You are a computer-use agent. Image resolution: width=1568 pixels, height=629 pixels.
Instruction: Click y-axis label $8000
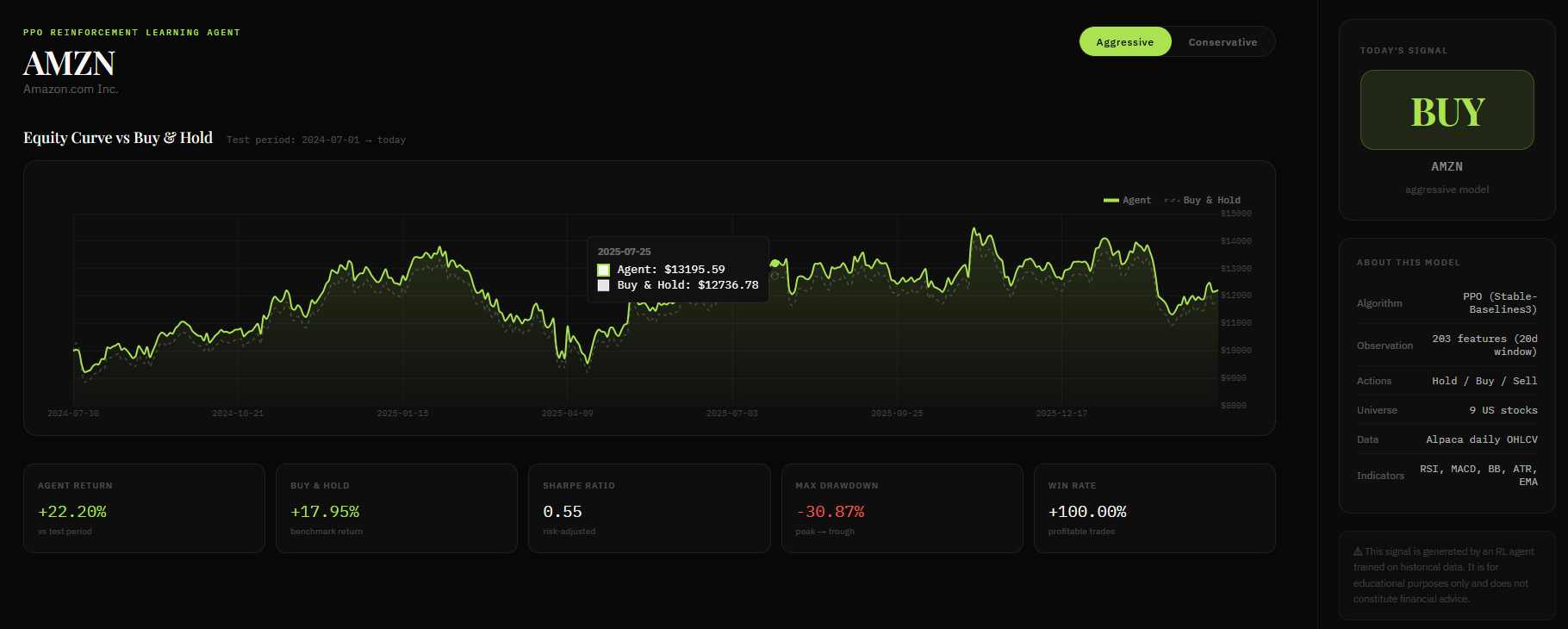pyautogui.click(x=1234, y=406)
